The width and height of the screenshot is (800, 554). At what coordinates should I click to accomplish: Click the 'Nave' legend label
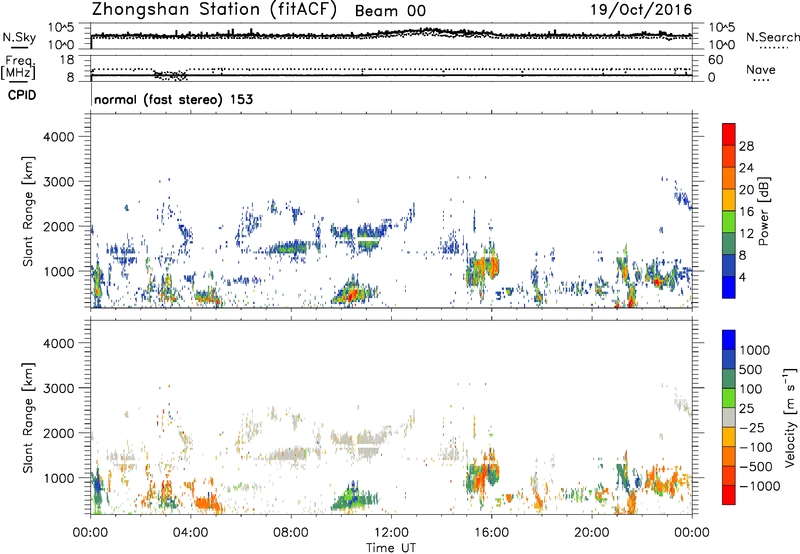(x=761, y=69)
